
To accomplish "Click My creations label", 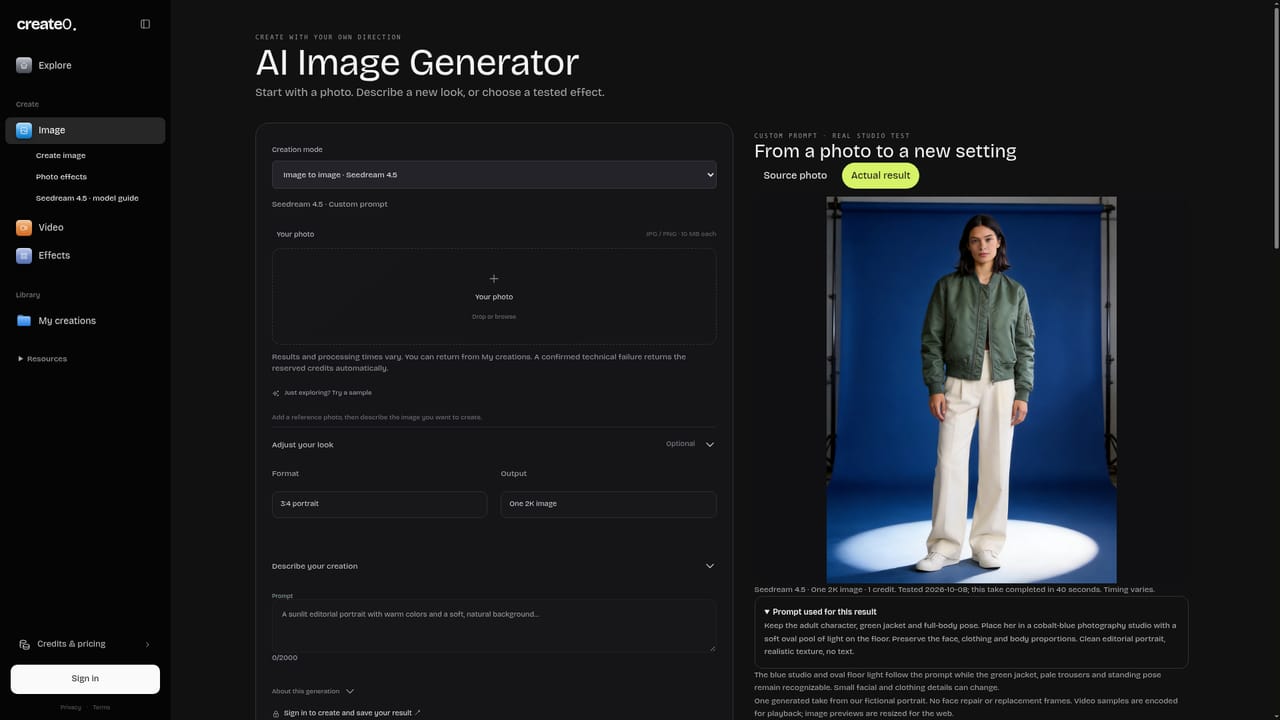I will point(67,321).
